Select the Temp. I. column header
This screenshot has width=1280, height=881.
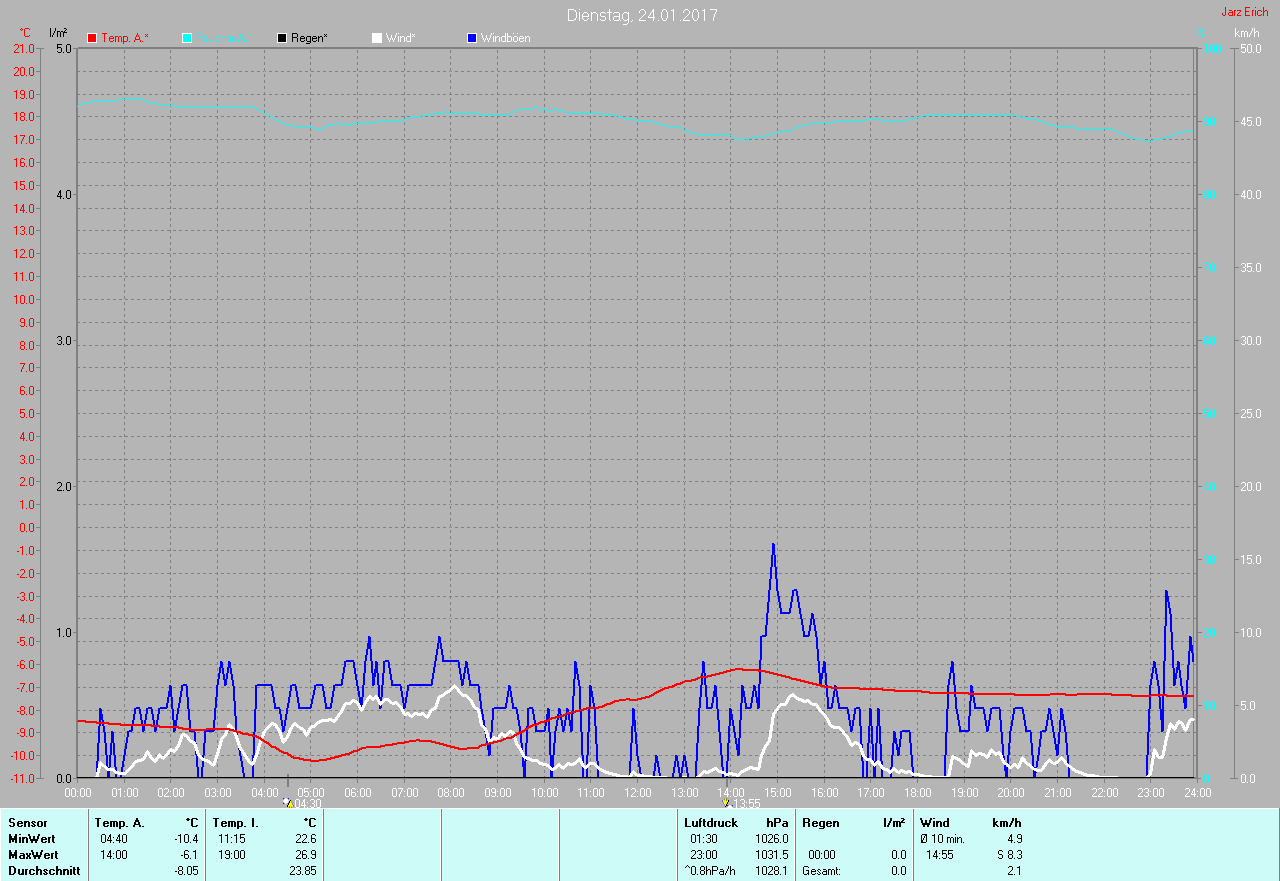235,822
